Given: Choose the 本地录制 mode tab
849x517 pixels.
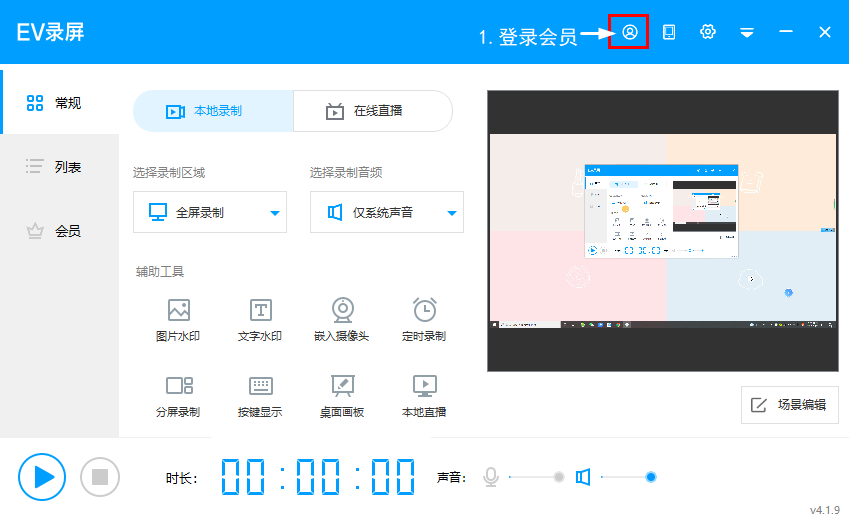Looking at the screenshot, I should [x=213, y=111].
